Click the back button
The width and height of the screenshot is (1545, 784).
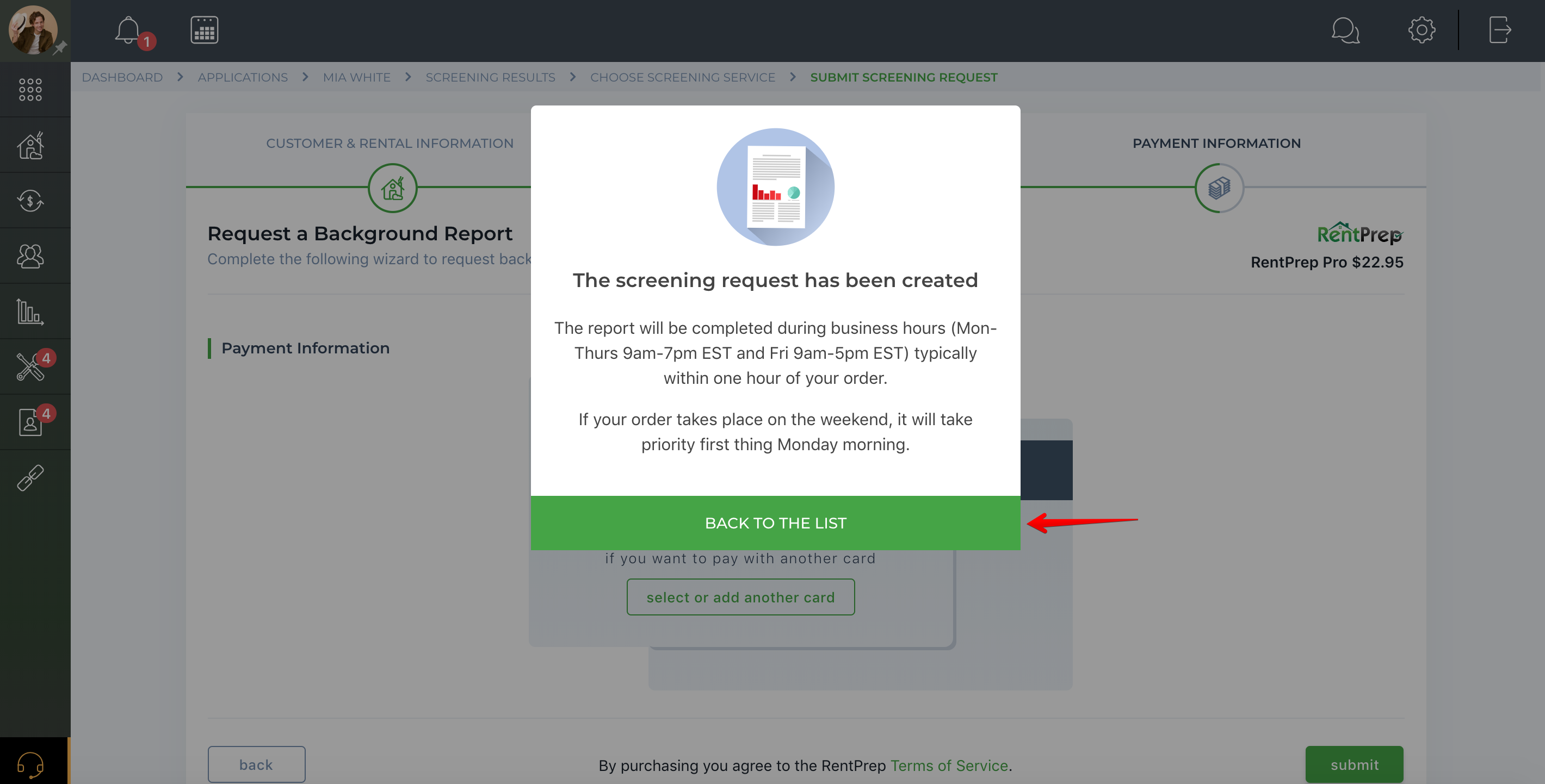[x=256, y=764]
